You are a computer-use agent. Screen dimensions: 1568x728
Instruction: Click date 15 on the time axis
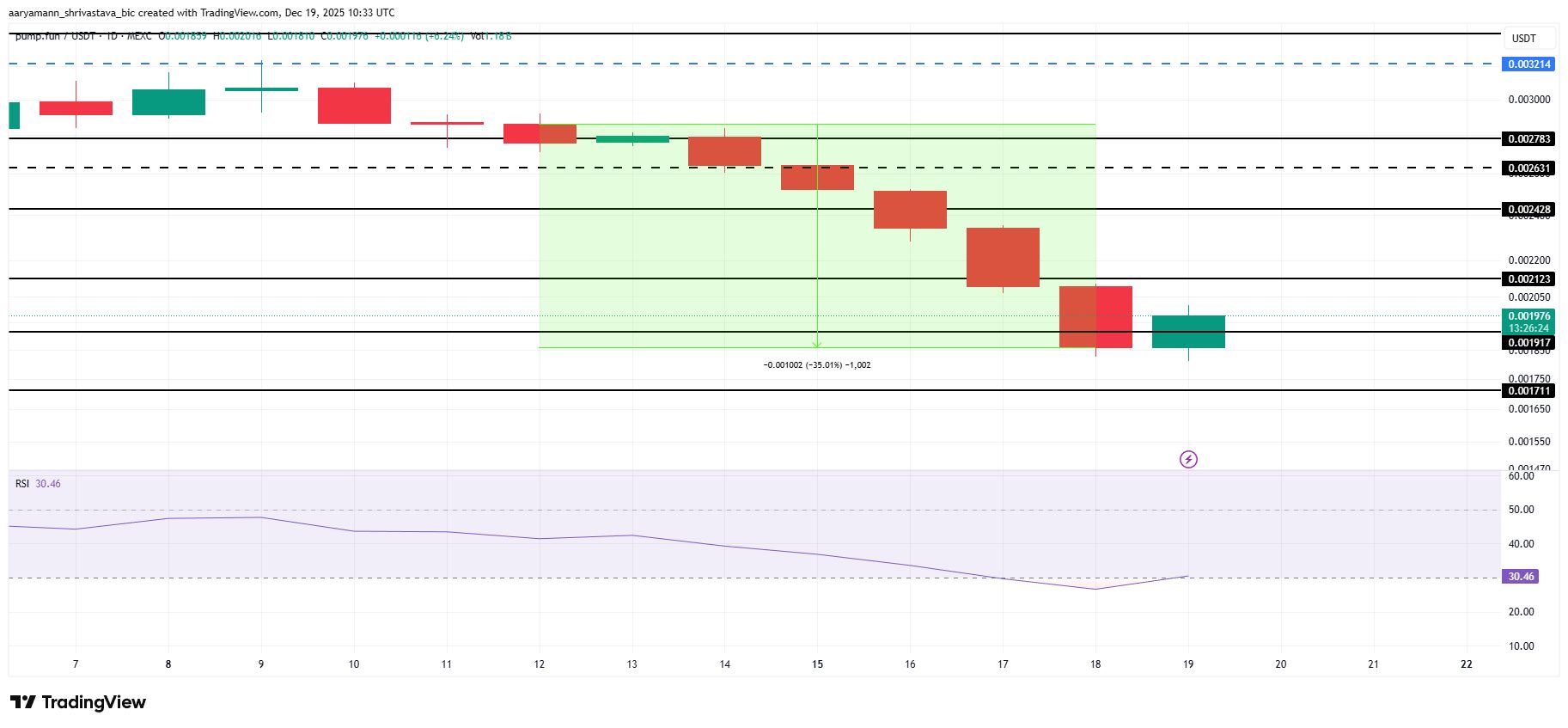click(x=817, y=664)
